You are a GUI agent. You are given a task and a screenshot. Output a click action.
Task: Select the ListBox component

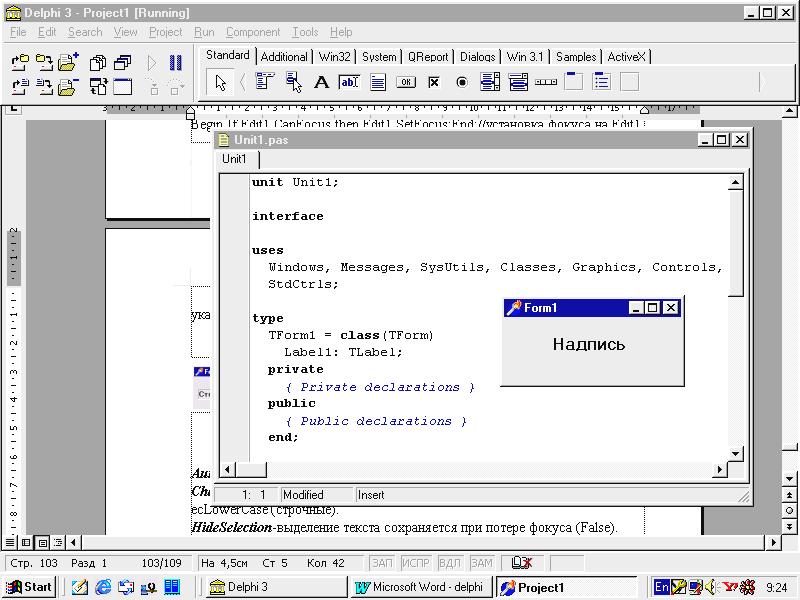pos(490,82)
